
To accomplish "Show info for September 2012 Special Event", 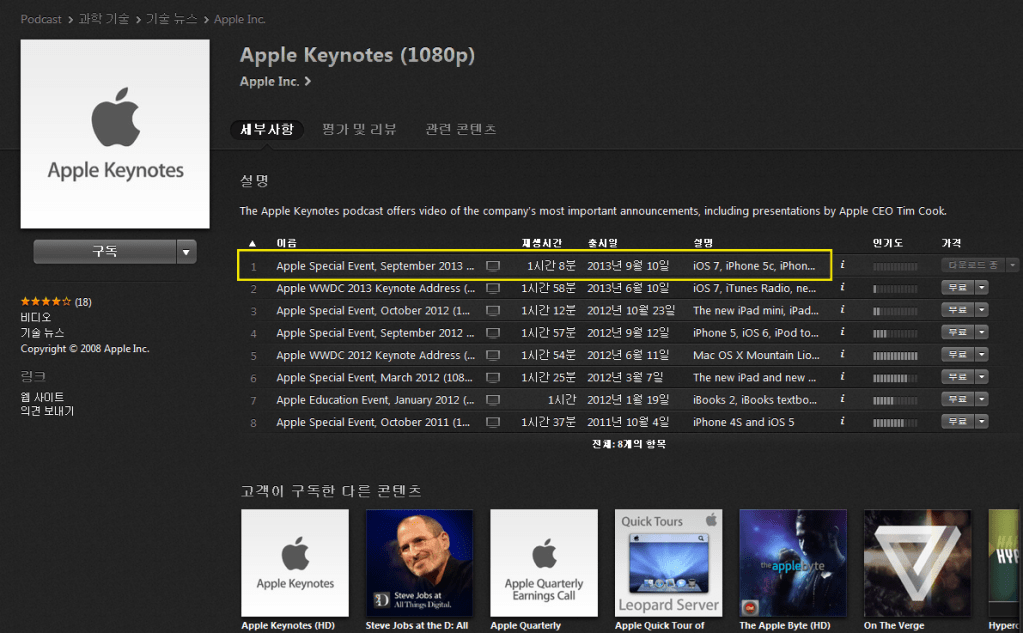I will 842,332.
